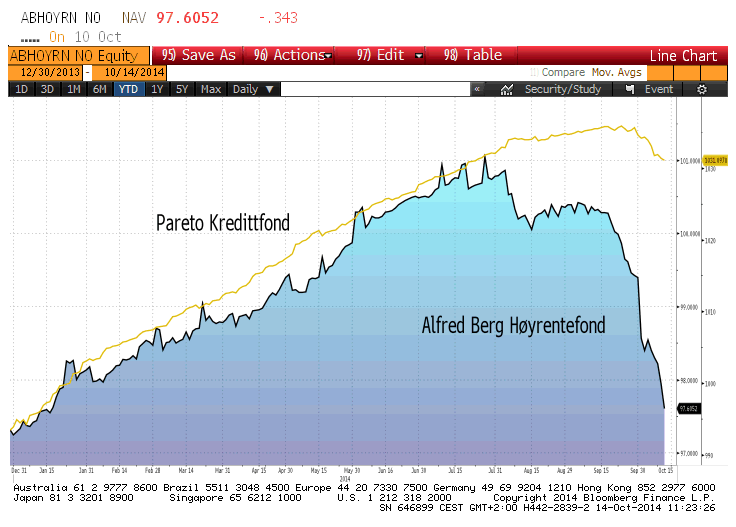This screenshot has width=736, height=527.
Task: Click the yellow price tag on the right axis
Action: point(715,160)
